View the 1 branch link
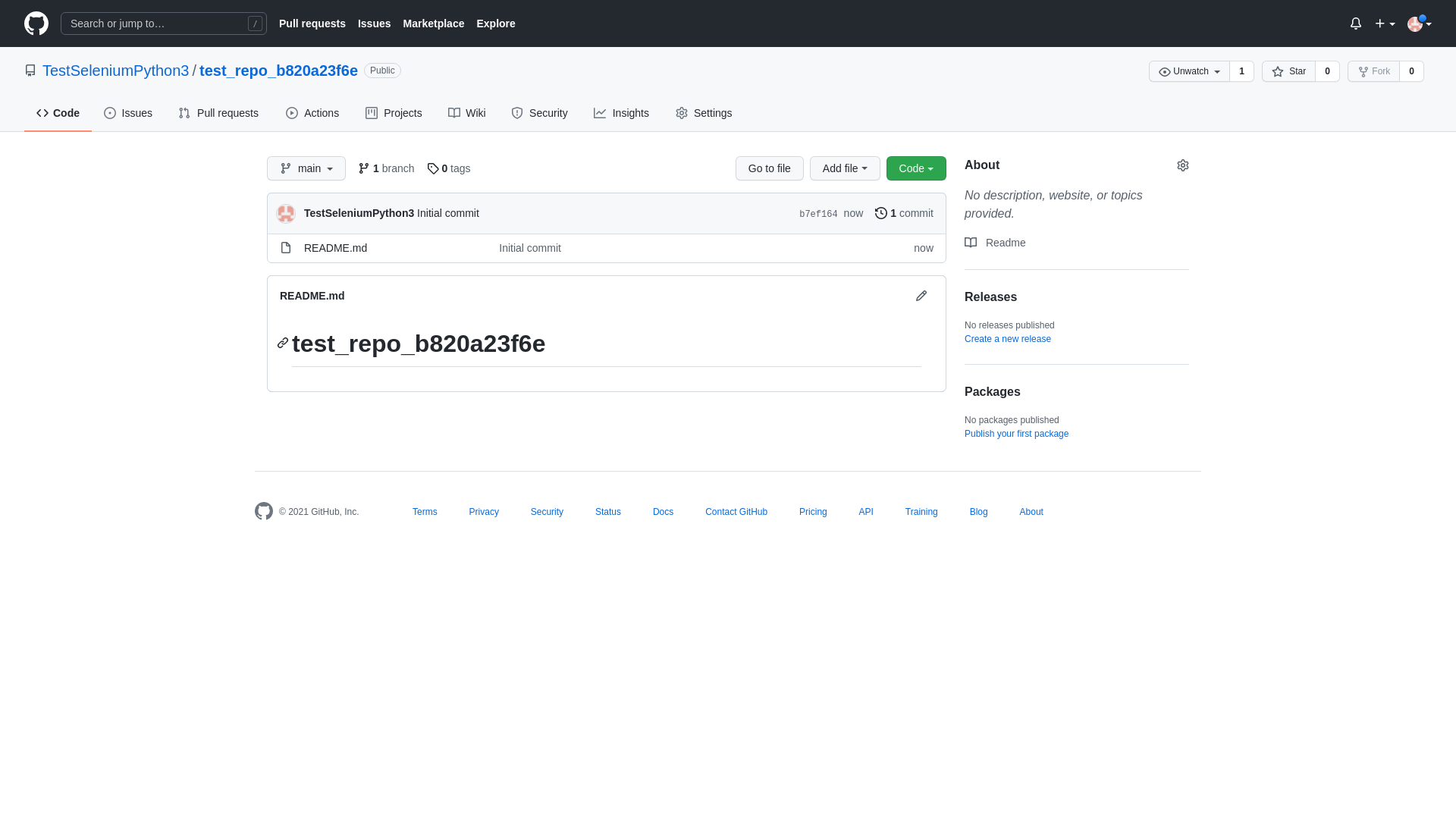The image size is (1456, 819). click(x=386, y=168)
